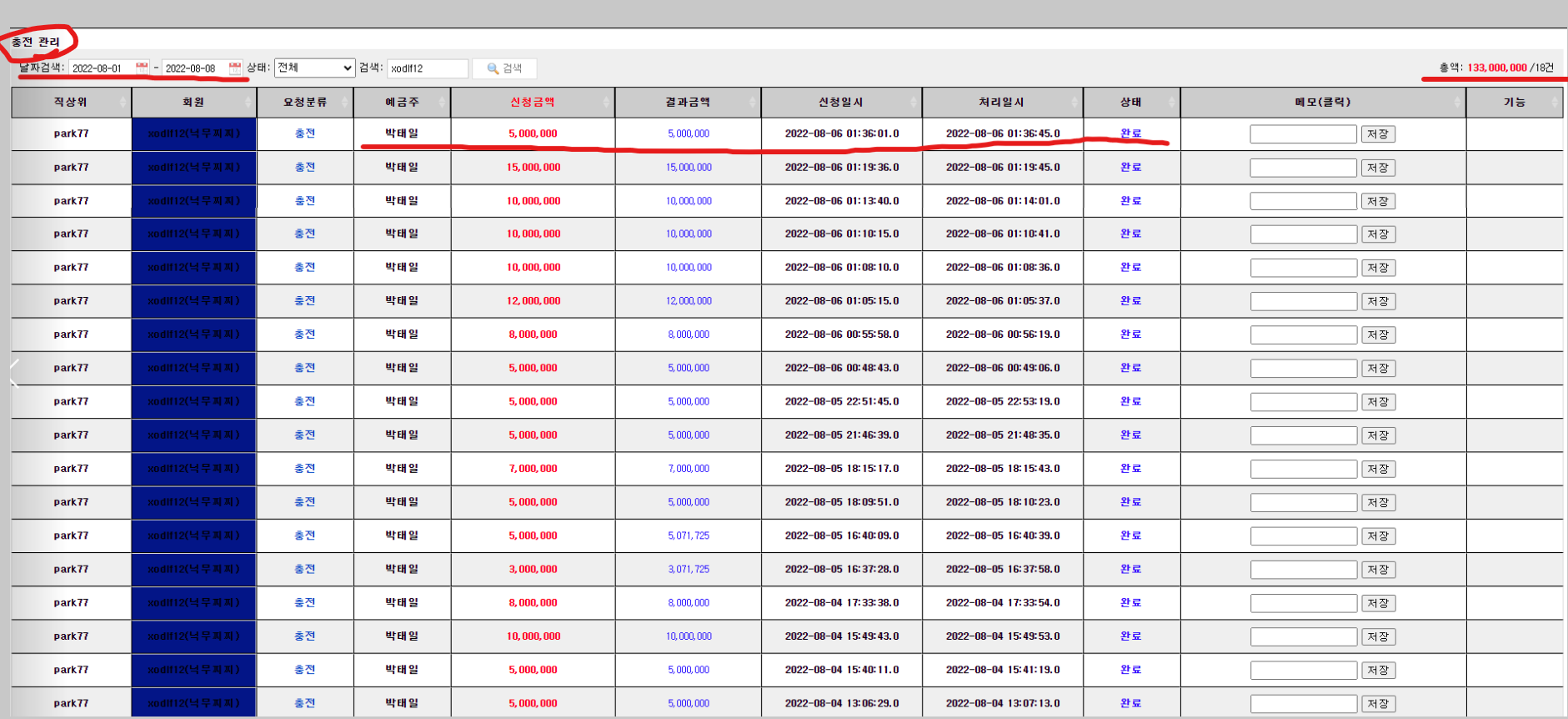This screenshot has height=719, width=1568.
Task: Save memo for the 16:40:09.0 request row
Action: [1378, 535]
